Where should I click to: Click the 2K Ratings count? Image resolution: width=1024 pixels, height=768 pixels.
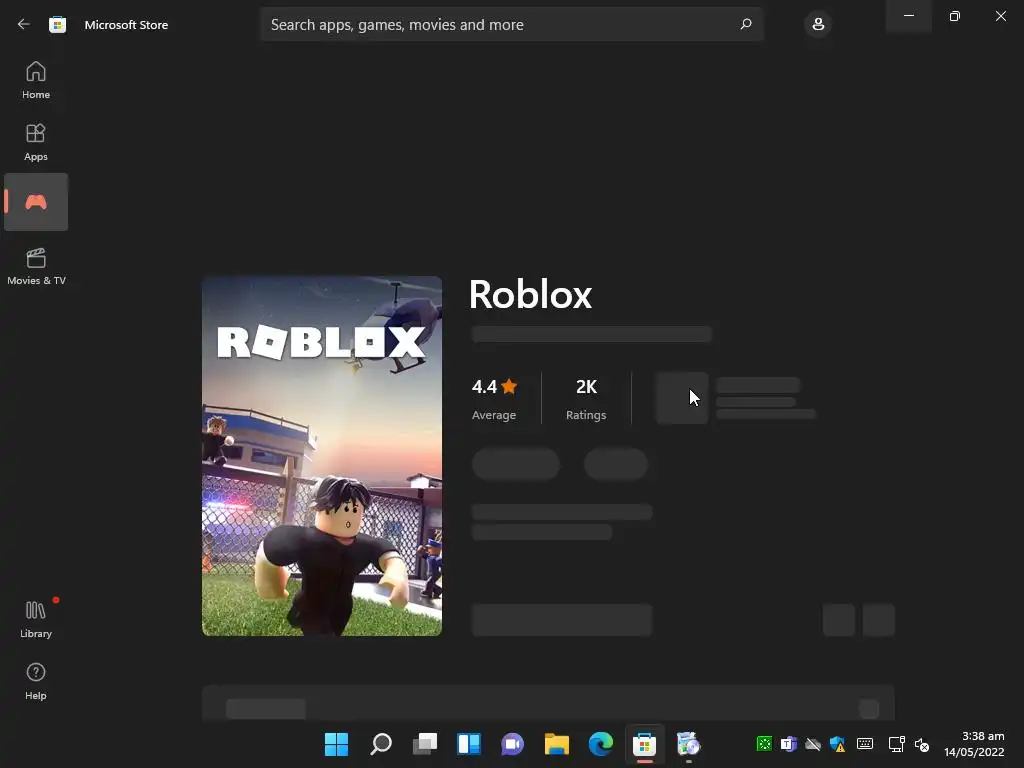586,399
